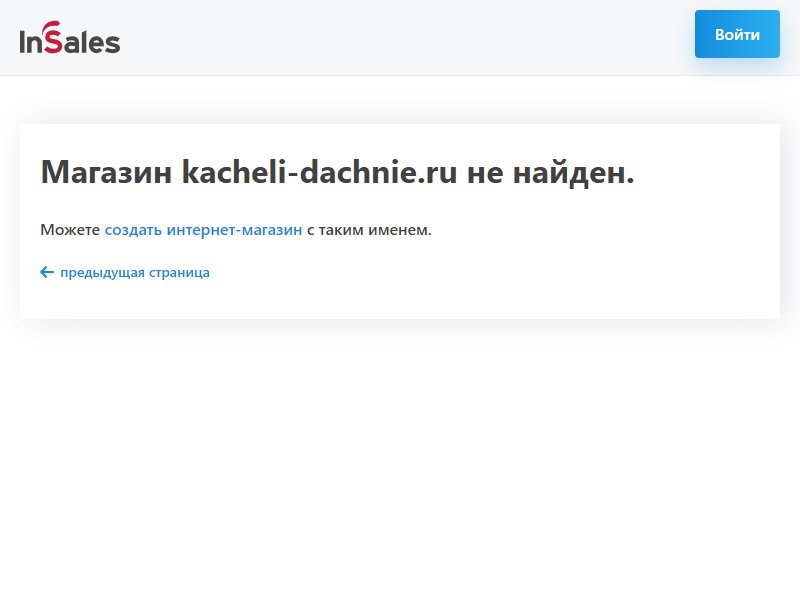
Task: Click the text с таким именем
Action: coord(369,230)
